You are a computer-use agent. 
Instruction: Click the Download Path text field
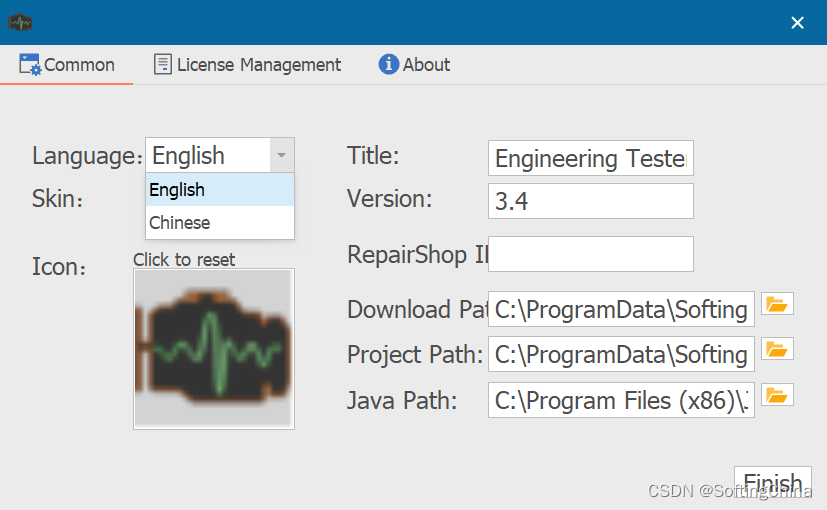(x=621, y=309)
